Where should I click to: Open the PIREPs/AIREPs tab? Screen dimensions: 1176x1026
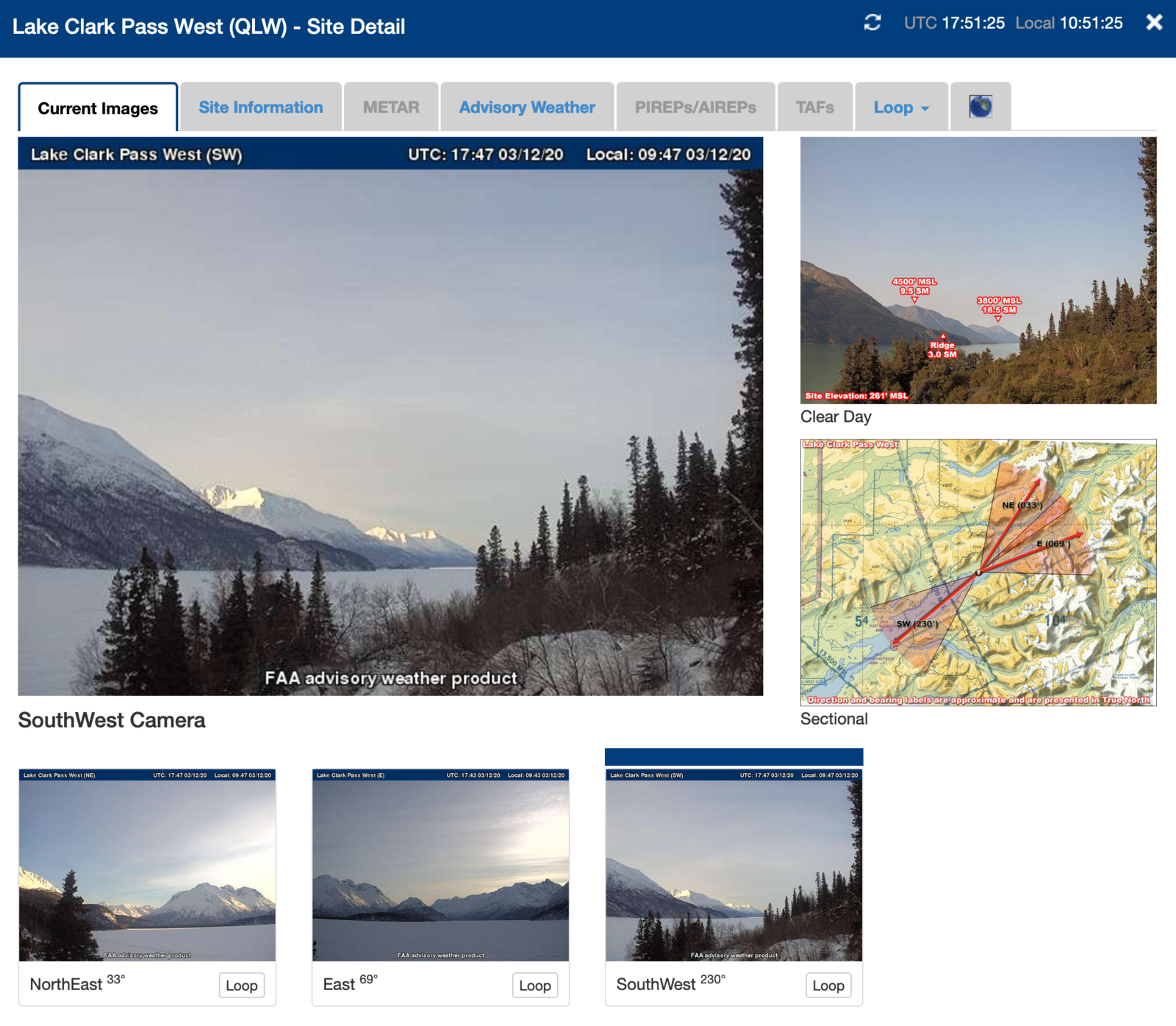(695, 107)
